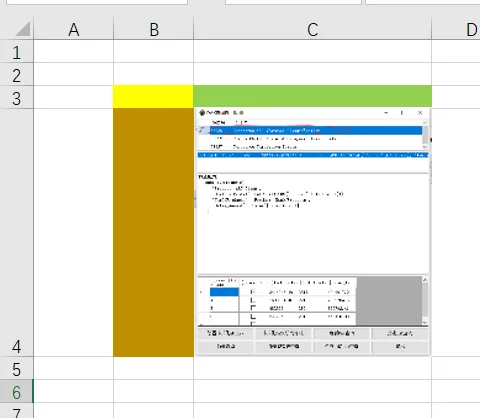The width and height of the screenshot is (480, 418).
Task: Click cell B2
Action: tap(153, 74)
